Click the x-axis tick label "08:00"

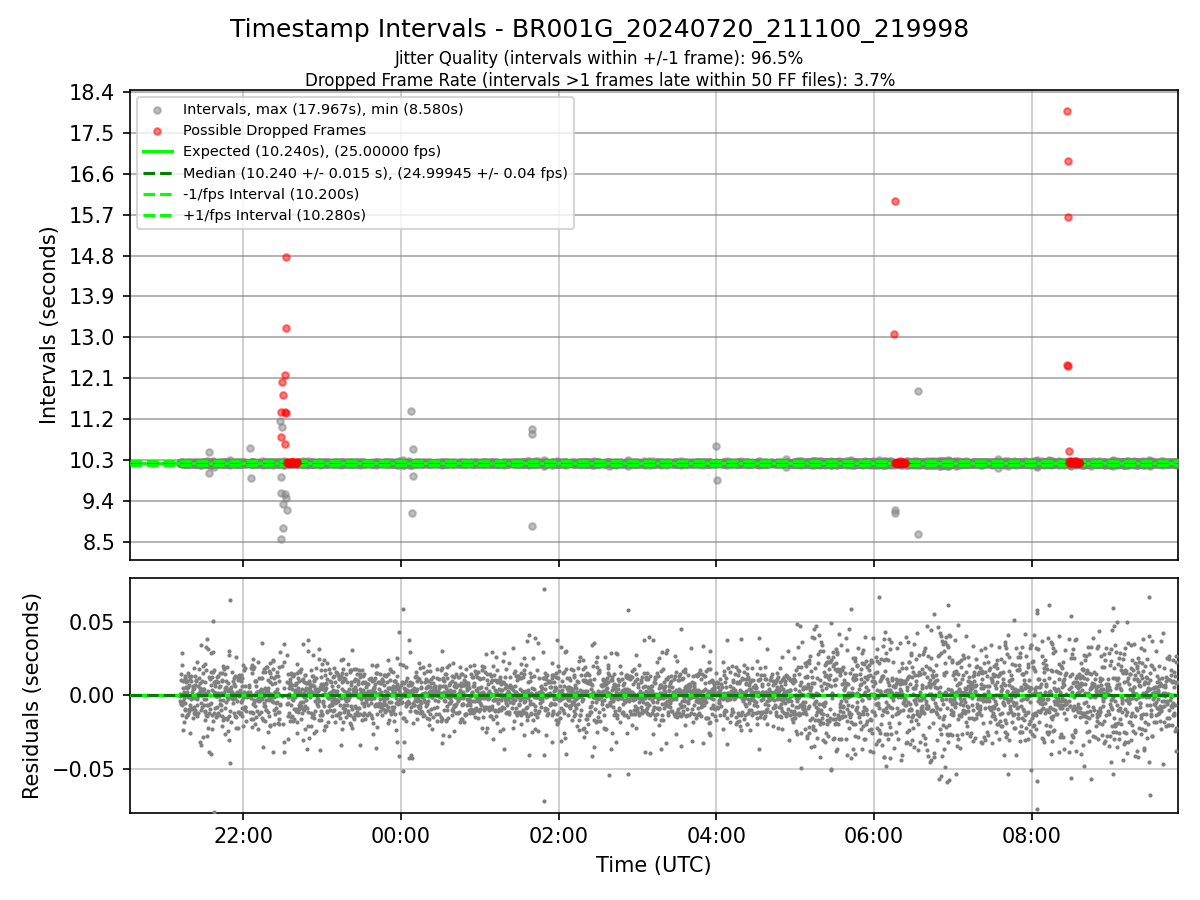click(1032, 835)
